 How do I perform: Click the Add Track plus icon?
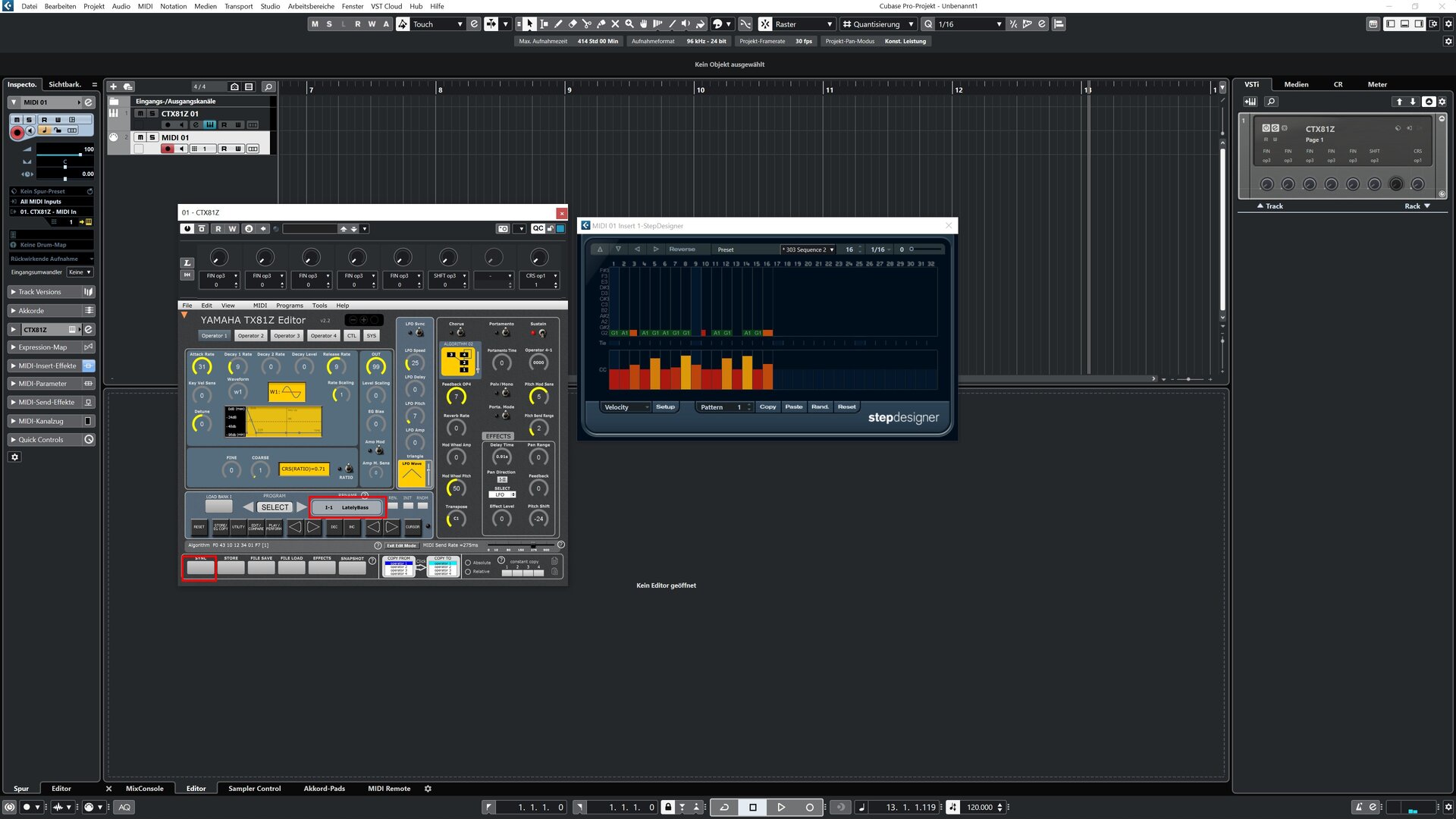click(114, 86)
